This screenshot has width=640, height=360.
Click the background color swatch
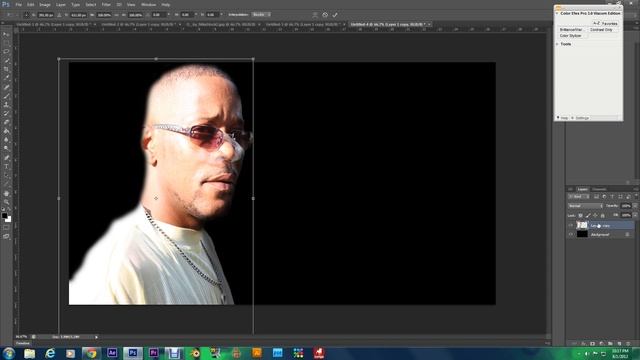click(x=9, y=220)
